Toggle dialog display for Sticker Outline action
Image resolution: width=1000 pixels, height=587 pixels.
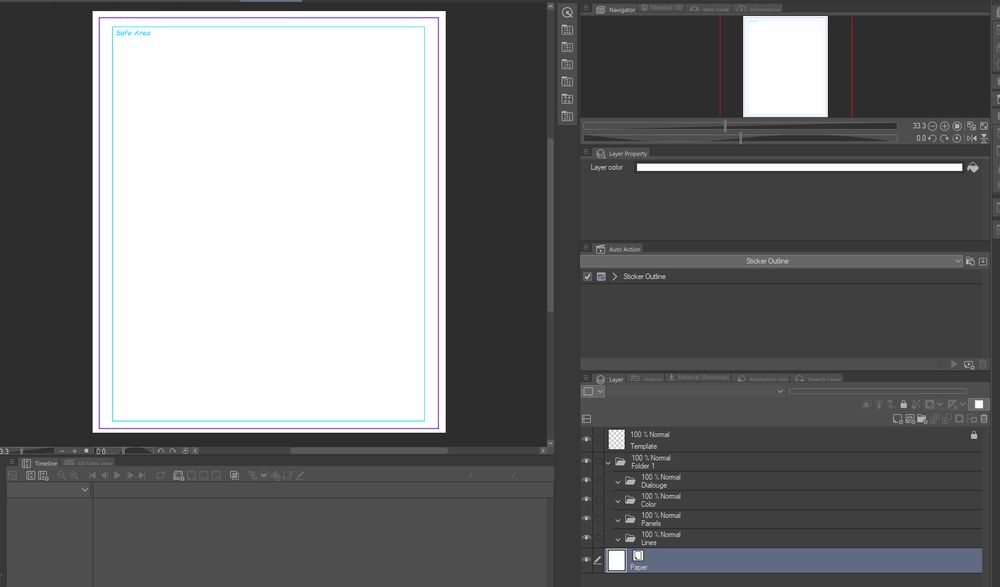(x=601, y=277)
